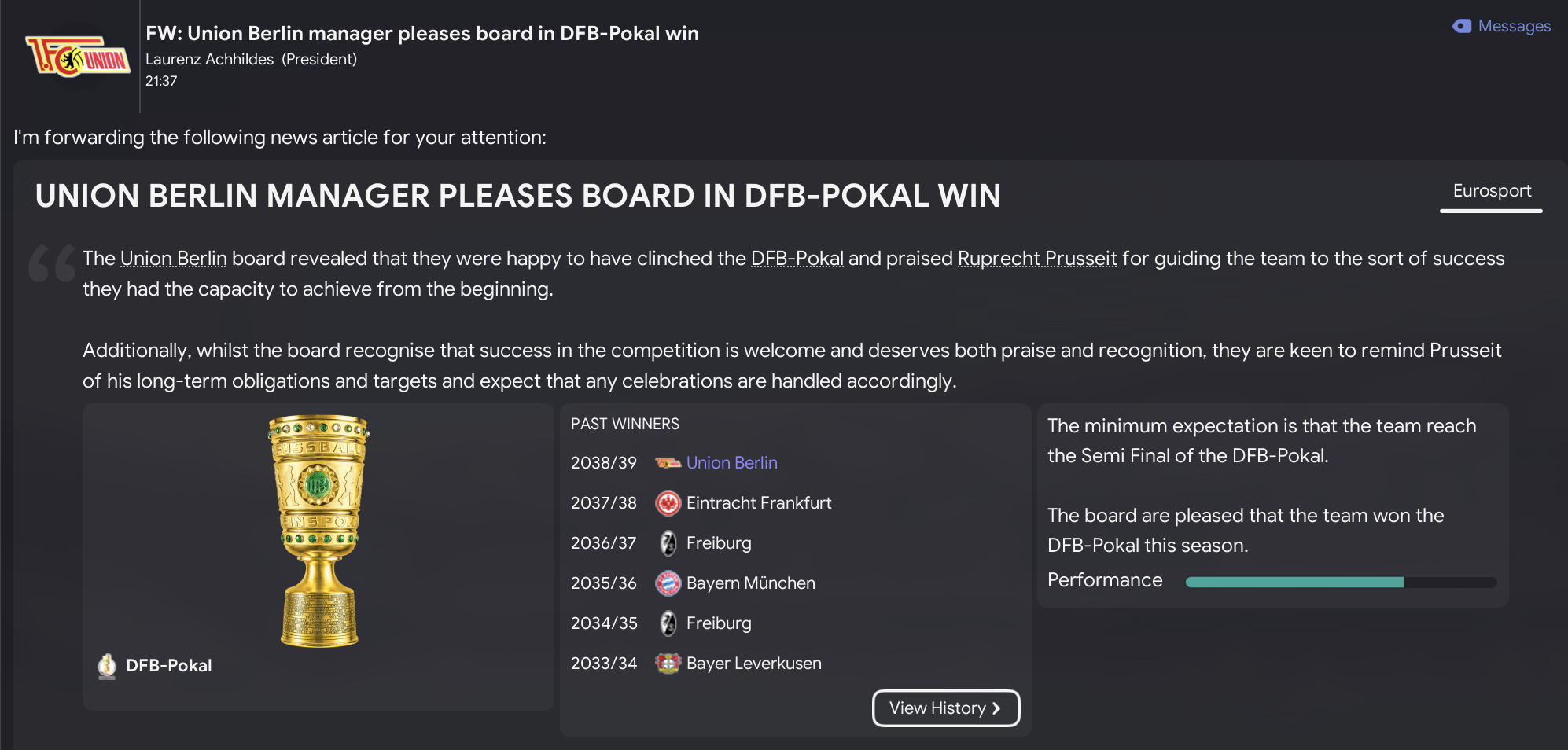Follow the DFB-Pokal link in article
The image size is (1568, 750).
coord(797,259)
